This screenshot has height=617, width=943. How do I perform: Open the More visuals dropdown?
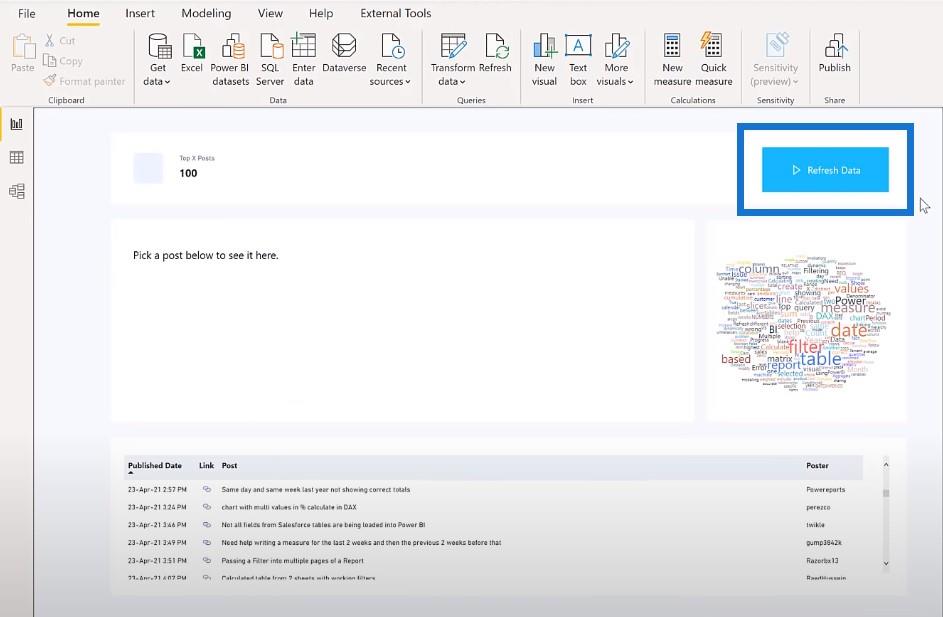(615, 60)
